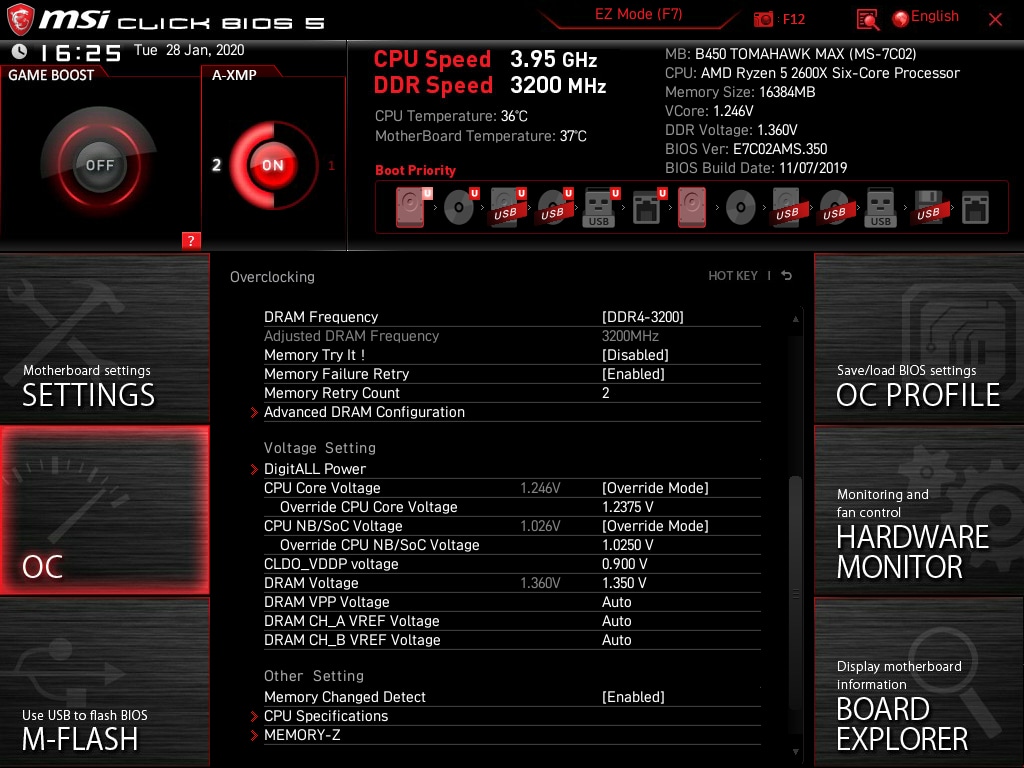
Task: Edit DRAM CH_A VREF Voltage Auto value
Action: click(x=616, y=620)
